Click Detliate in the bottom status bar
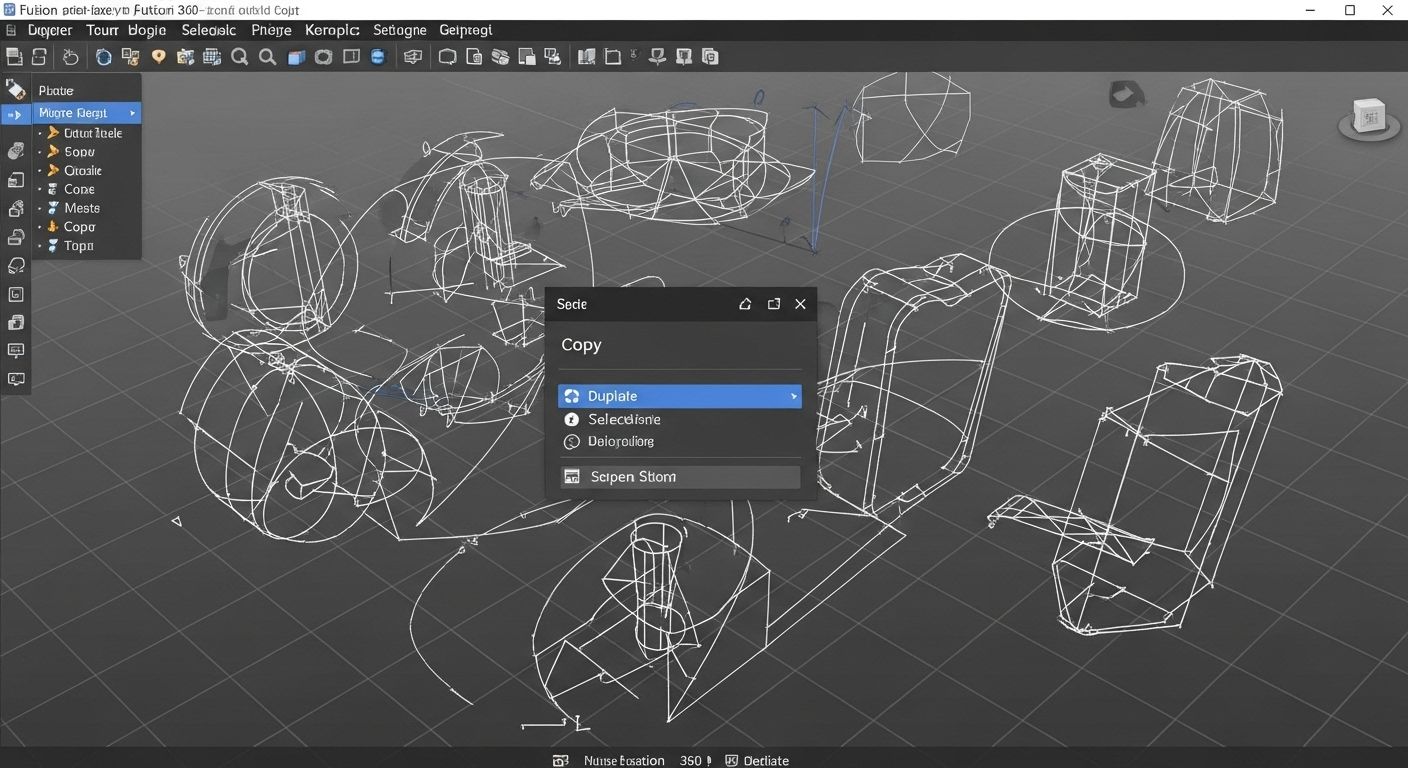1408x768 pixels. pos(766,760)
